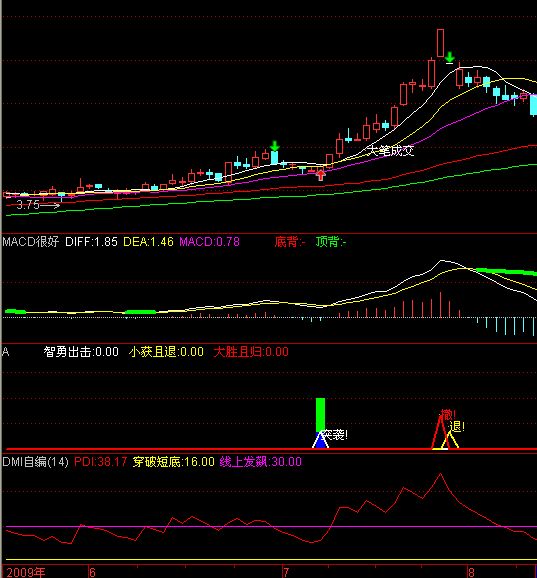Image resolution: width=537 pixels, height=578 pixels.
Task: Select the red 撤! signal label
Action: coord(448,415)
